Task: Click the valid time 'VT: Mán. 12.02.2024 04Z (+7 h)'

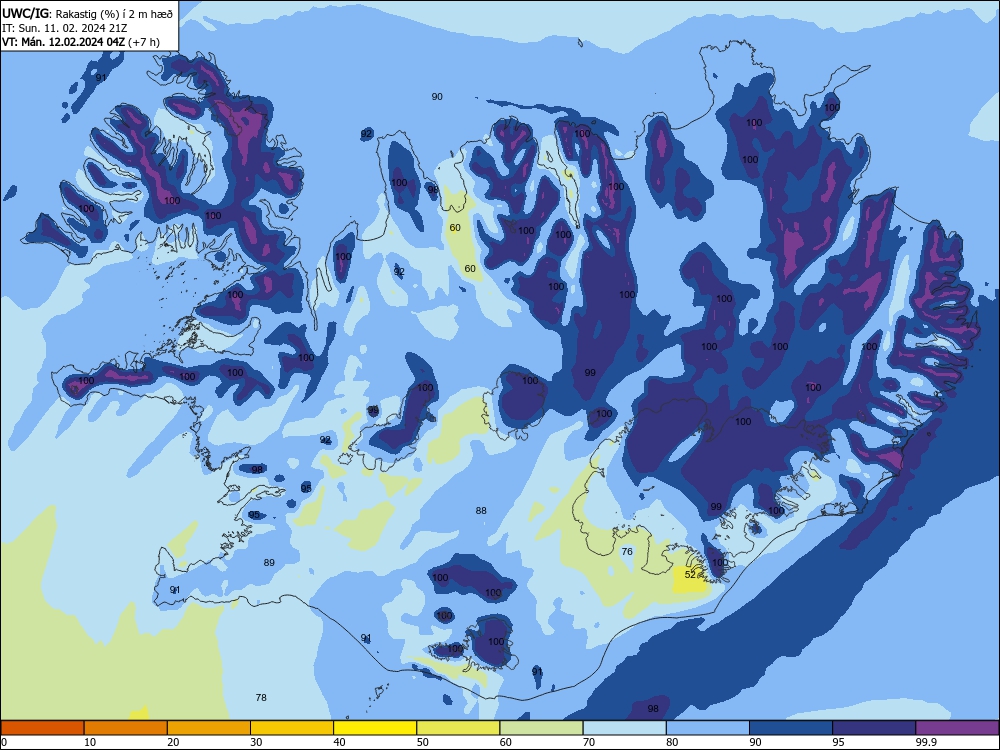Action: tap(81, 42)
